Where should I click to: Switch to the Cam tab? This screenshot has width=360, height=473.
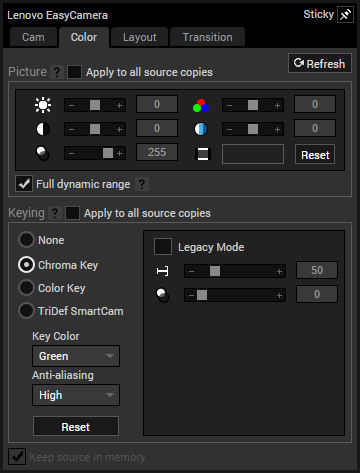33,37
